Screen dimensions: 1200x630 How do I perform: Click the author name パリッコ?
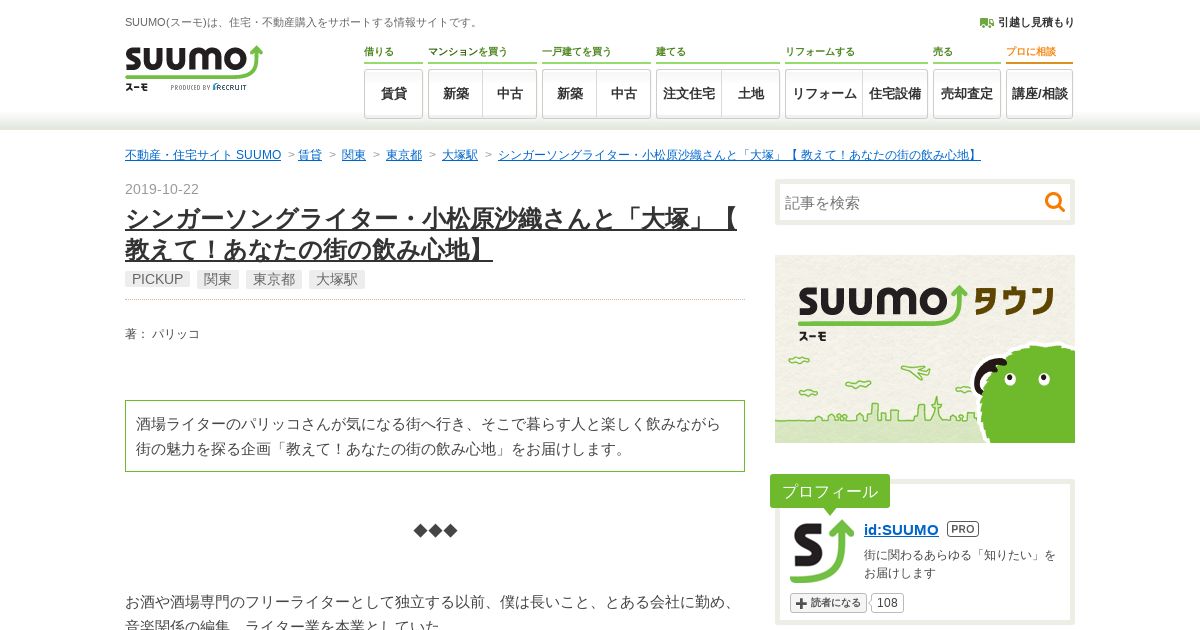click(176, 334)
